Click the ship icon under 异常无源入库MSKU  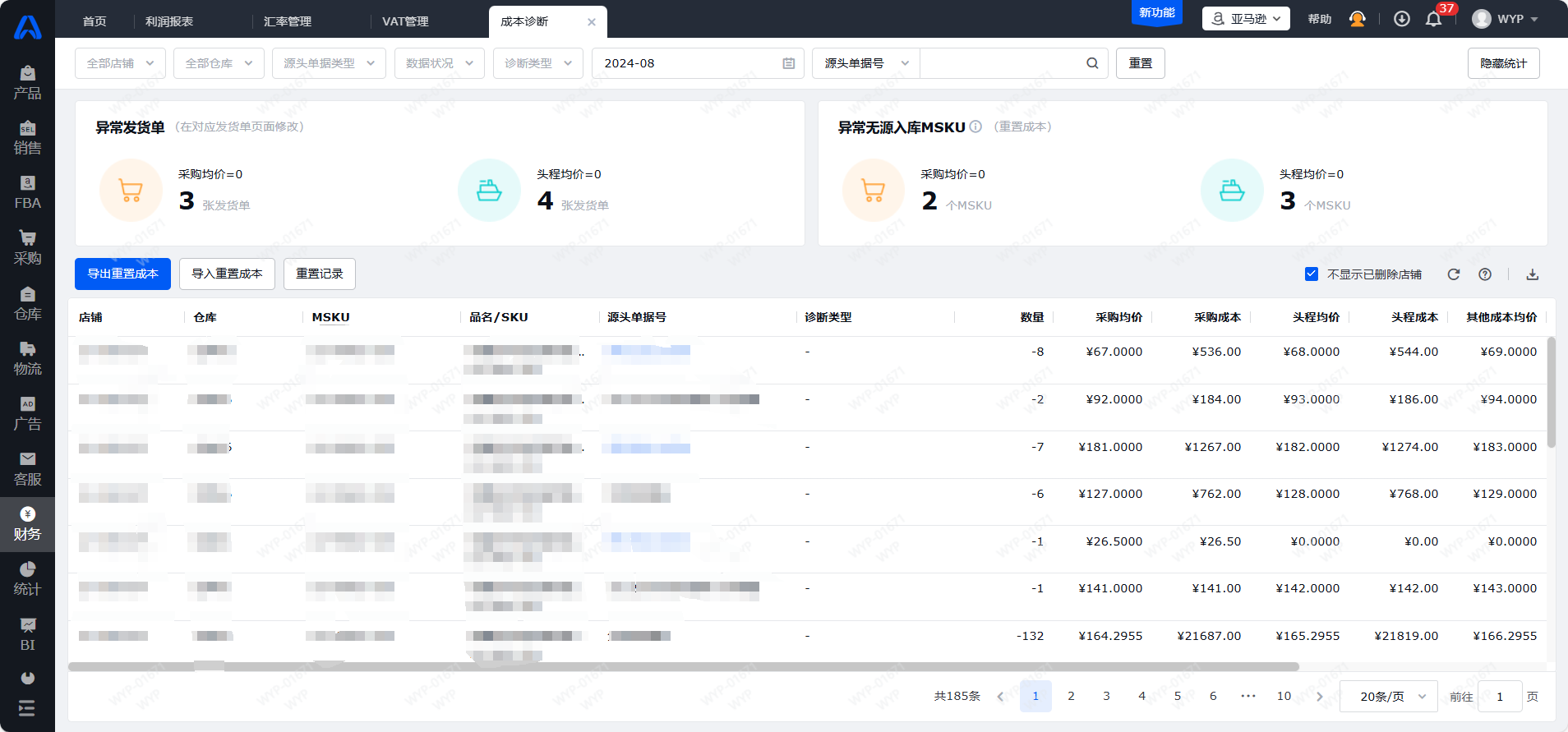pyautogui.click(x=1232, y=191)
